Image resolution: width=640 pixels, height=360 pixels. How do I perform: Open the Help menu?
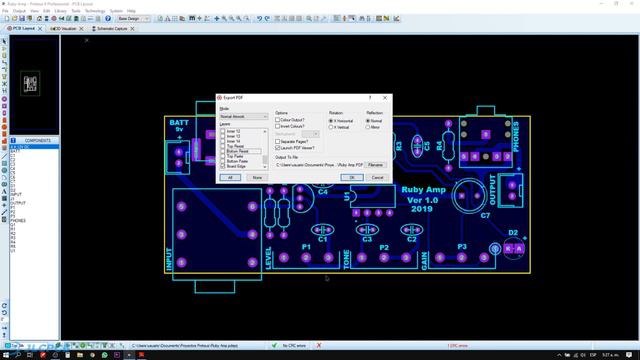coord(131,11)
